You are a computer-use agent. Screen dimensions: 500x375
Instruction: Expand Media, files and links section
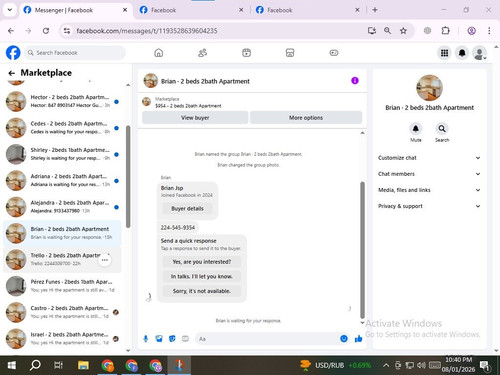(429, 190)
